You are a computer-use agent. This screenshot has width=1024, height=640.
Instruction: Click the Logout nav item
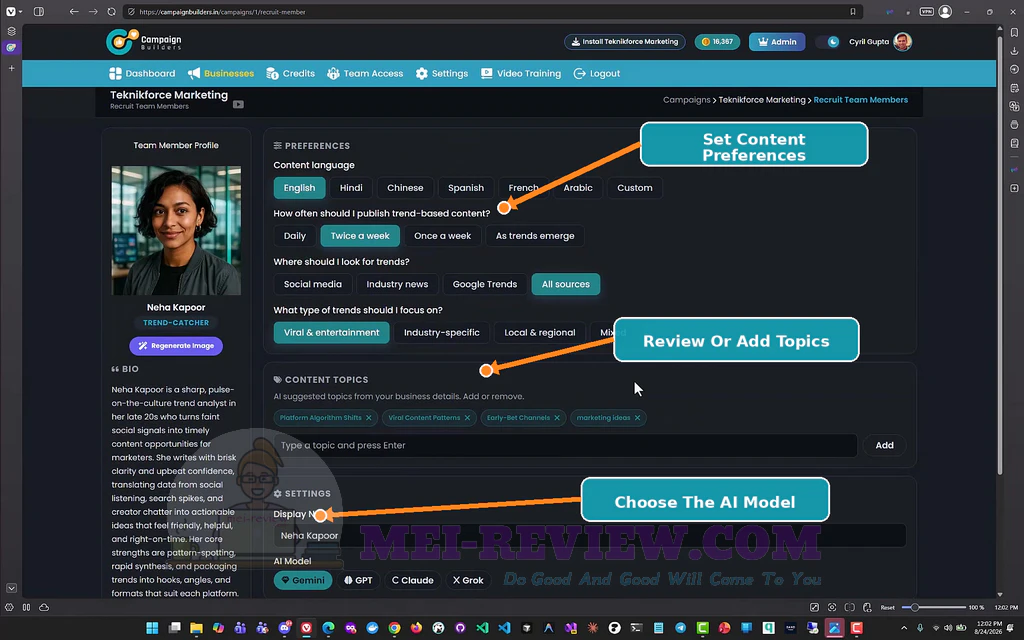tap(597, 74)
